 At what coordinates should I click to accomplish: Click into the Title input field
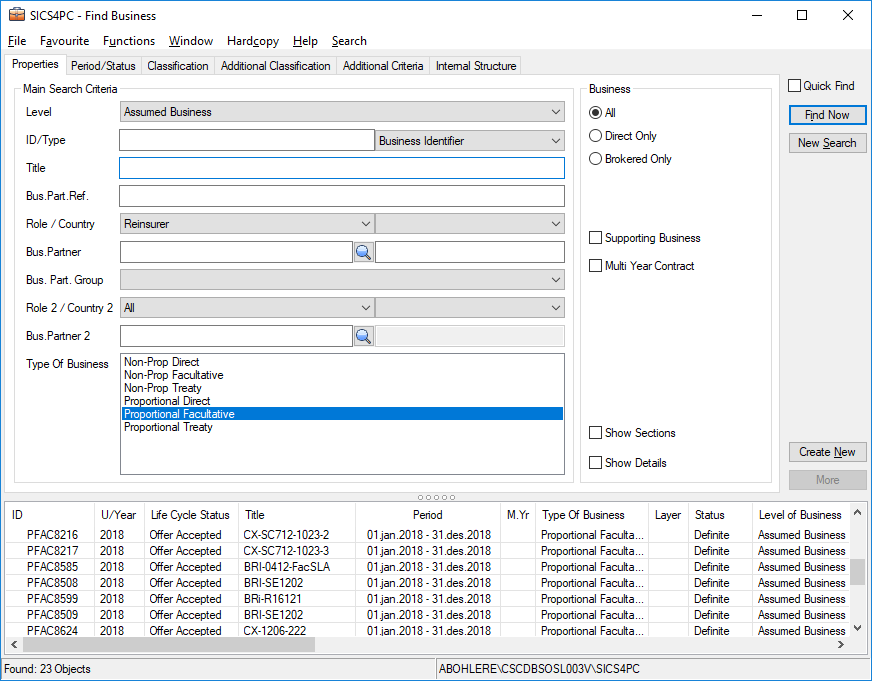pos(342,168)
